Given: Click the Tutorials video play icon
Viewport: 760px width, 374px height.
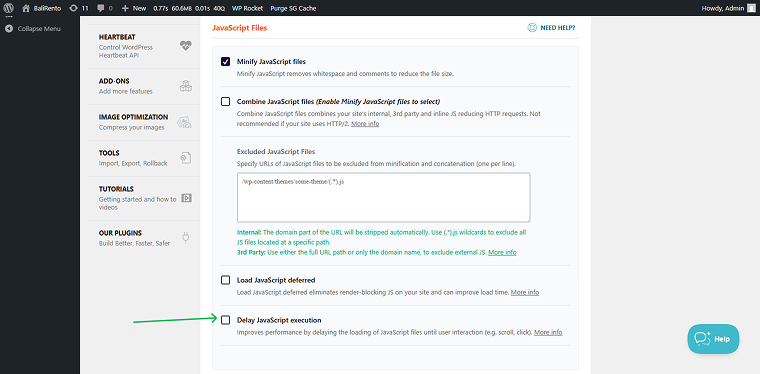Looking at the screenshot, I should click(x=187, y=198).
